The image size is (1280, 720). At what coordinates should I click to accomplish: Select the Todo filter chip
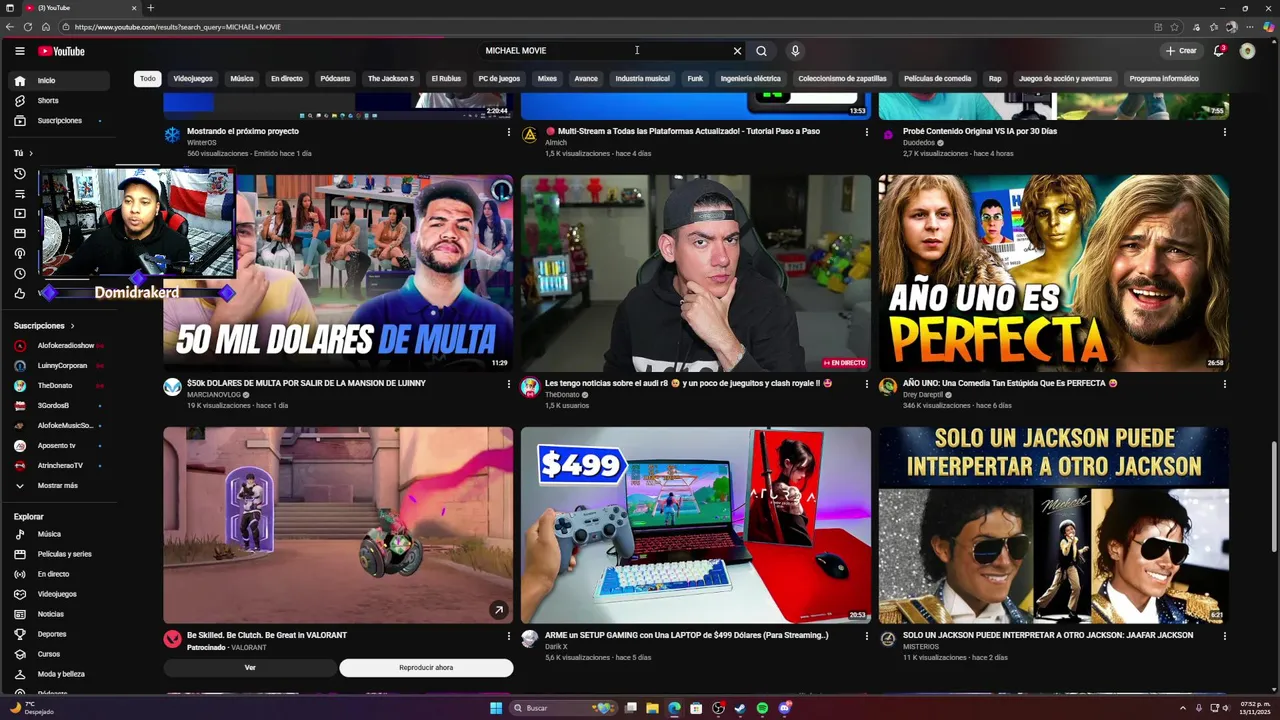tap(148, 78)
